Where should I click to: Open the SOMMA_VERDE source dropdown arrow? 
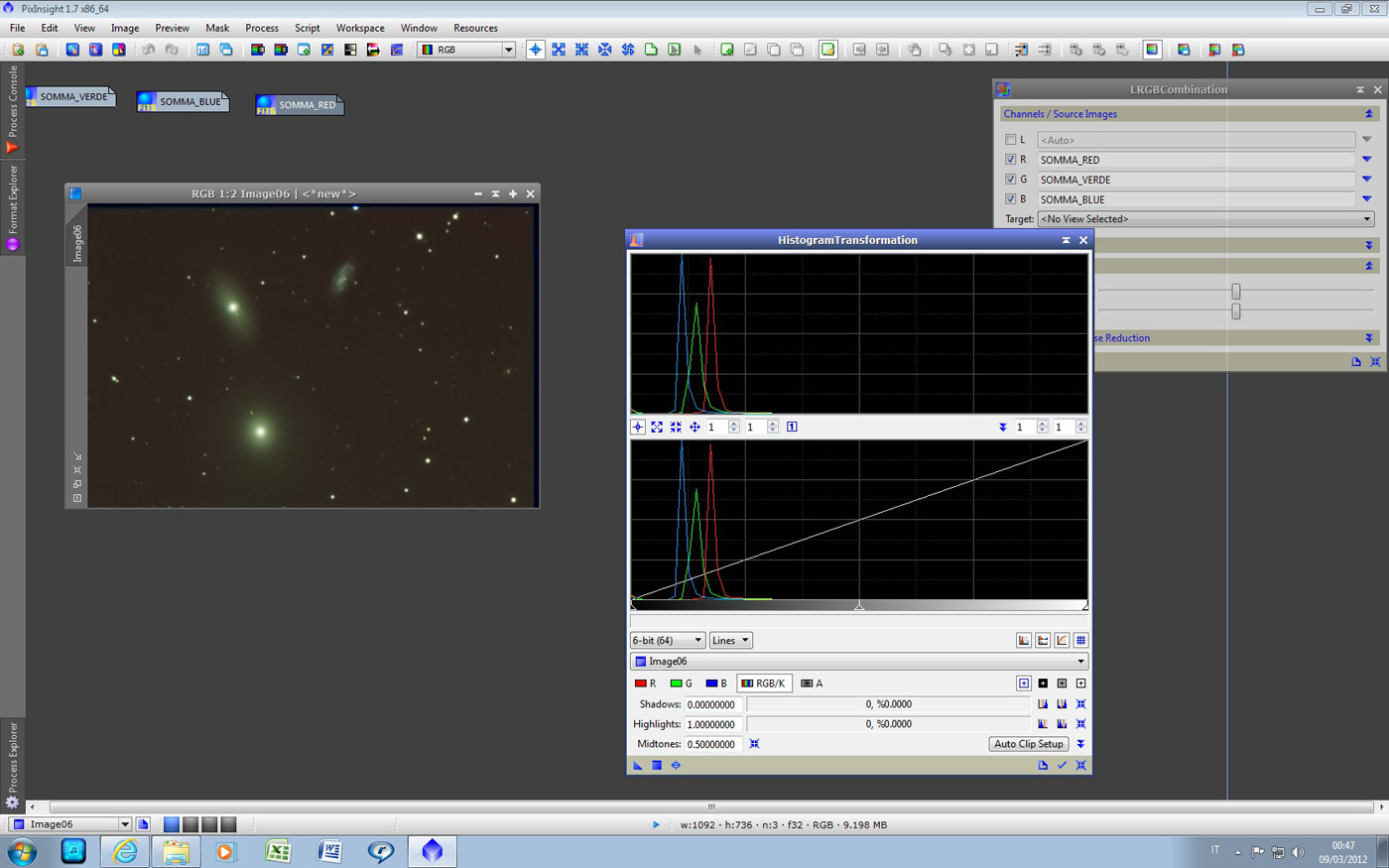(x=1366, y=180)
